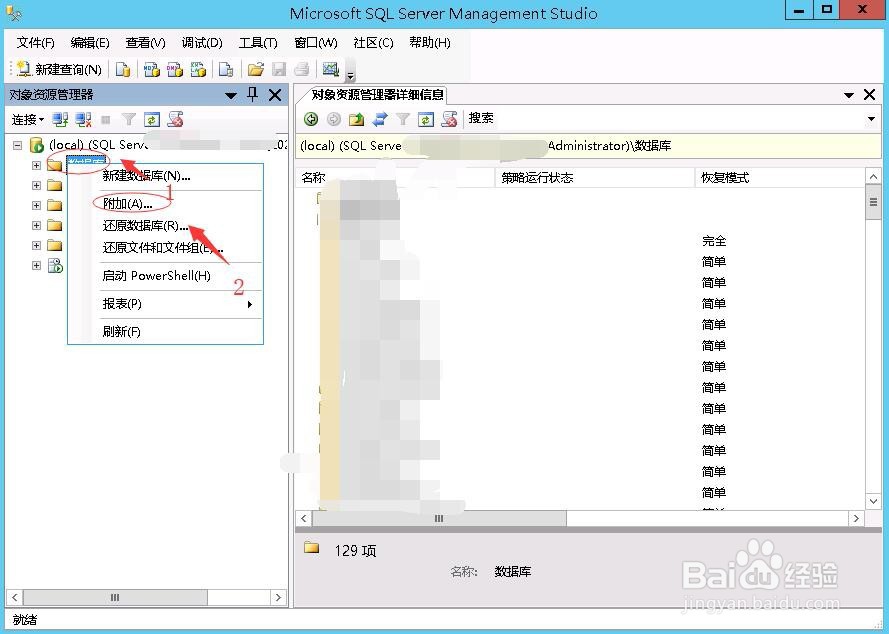This screenshot has width=889, height=634.
Task: Click the Stop square icon in Object Explorer
Action: [105, 120]
